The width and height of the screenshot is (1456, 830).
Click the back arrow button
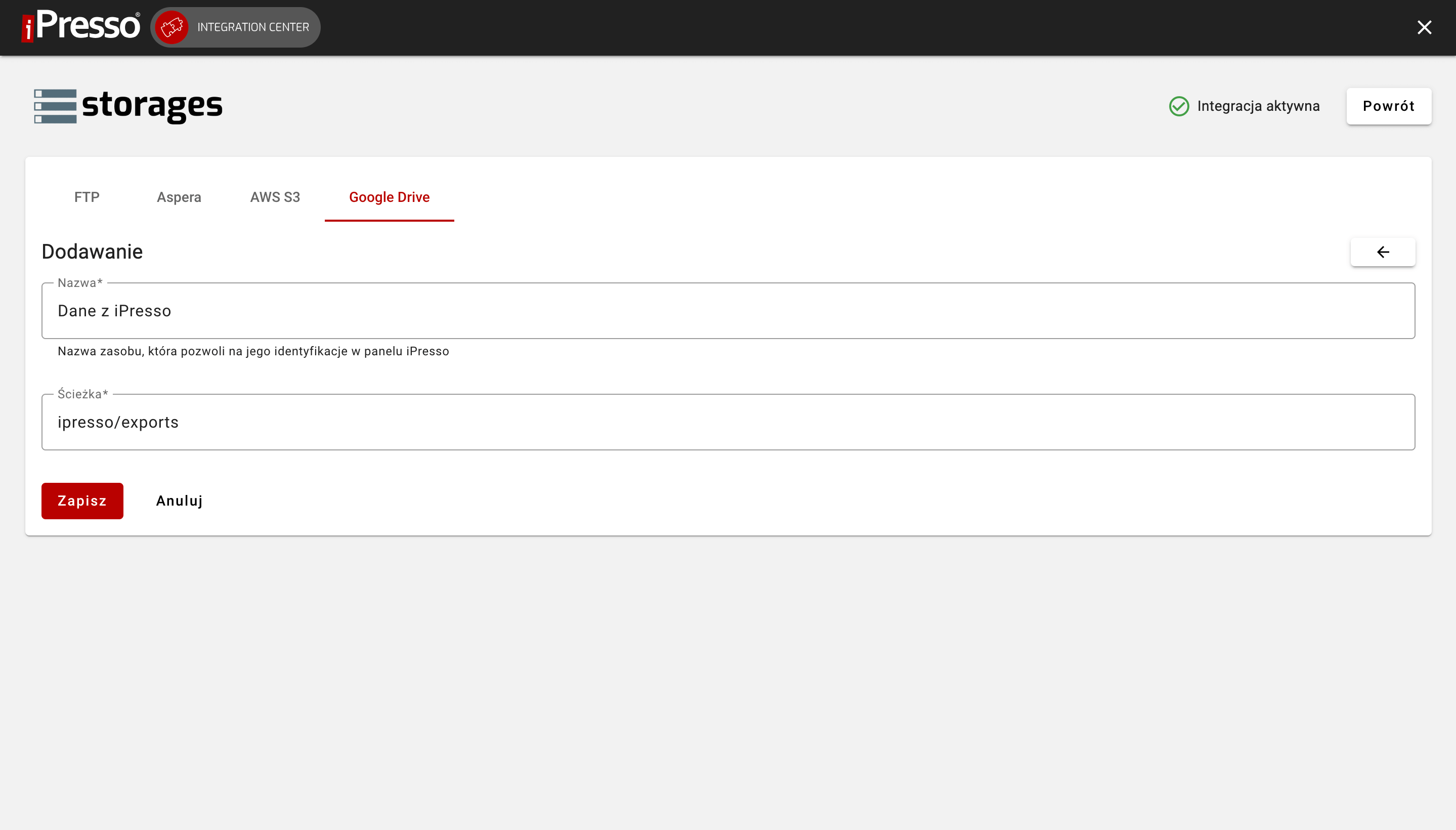point(1383,252)
